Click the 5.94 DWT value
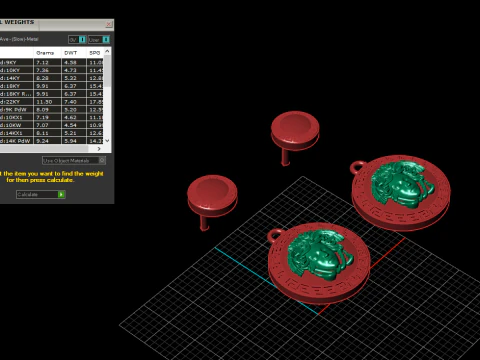The height and width of the screenshot is (360, 480). (x=70, y=141)
